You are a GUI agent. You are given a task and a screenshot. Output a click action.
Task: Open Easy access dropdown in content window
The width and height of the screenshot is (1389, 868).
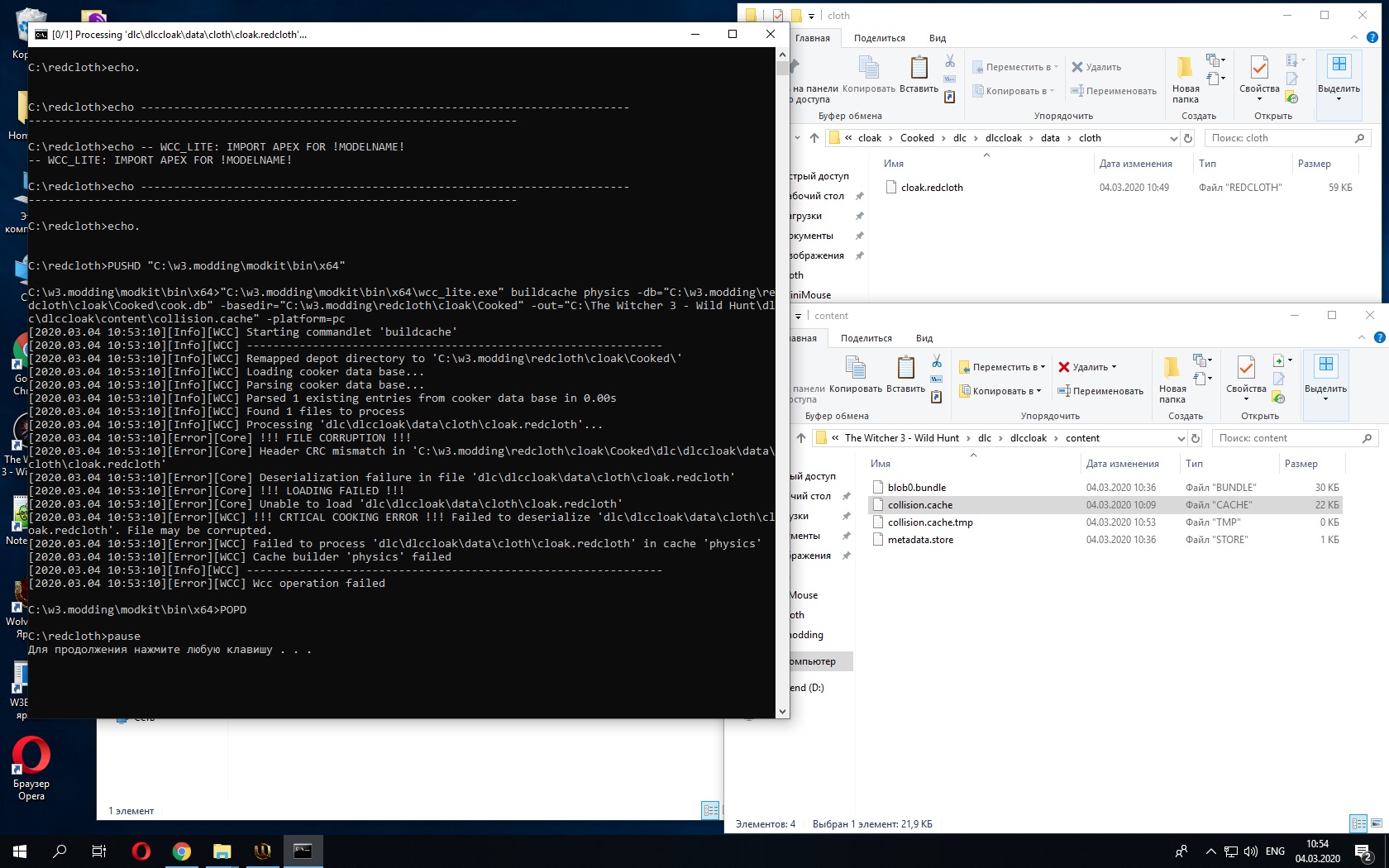point(1202,379)
